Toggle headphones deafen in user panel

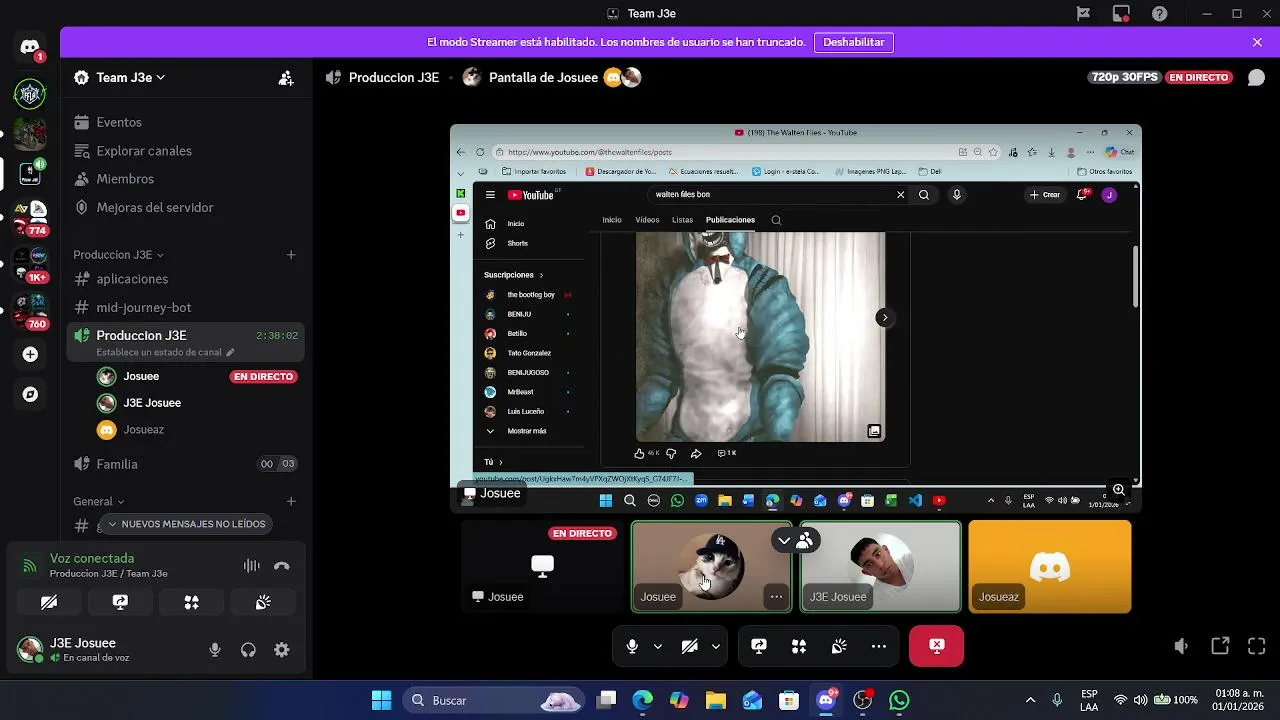(248, 650)
